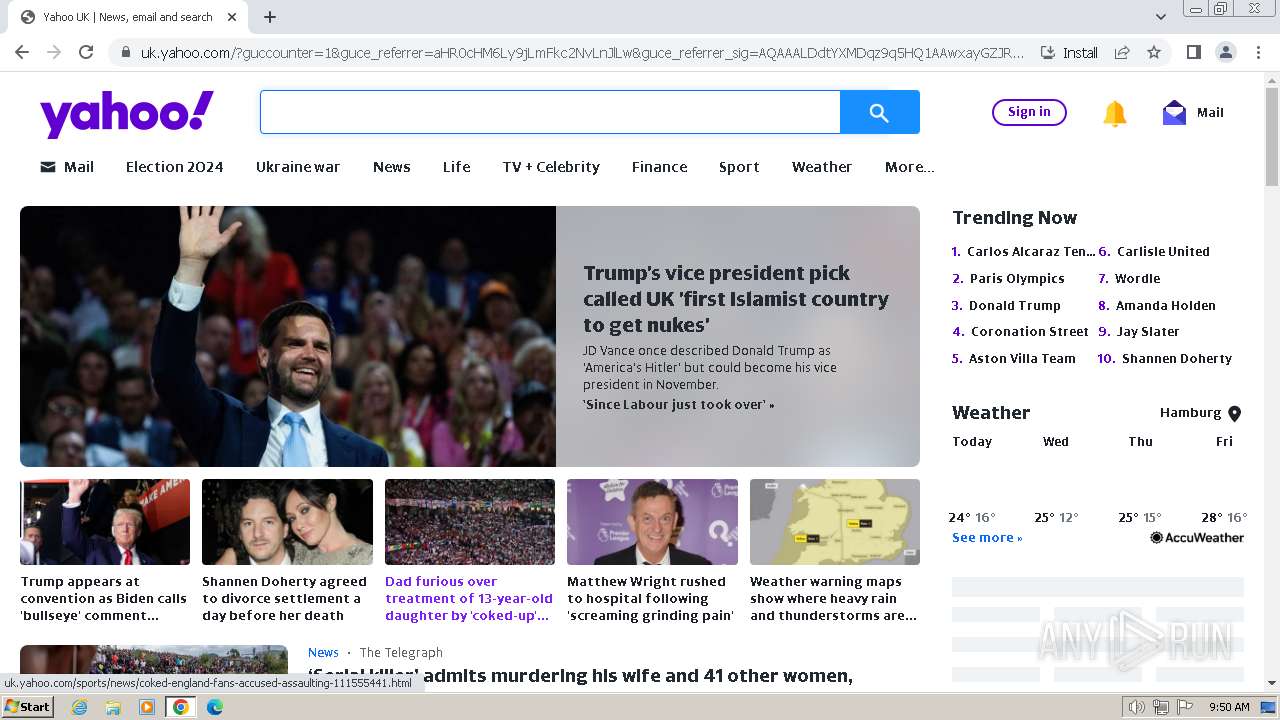This screenshot has width=1280, height=720.
Task: Click the Start button
Action: 27,707
